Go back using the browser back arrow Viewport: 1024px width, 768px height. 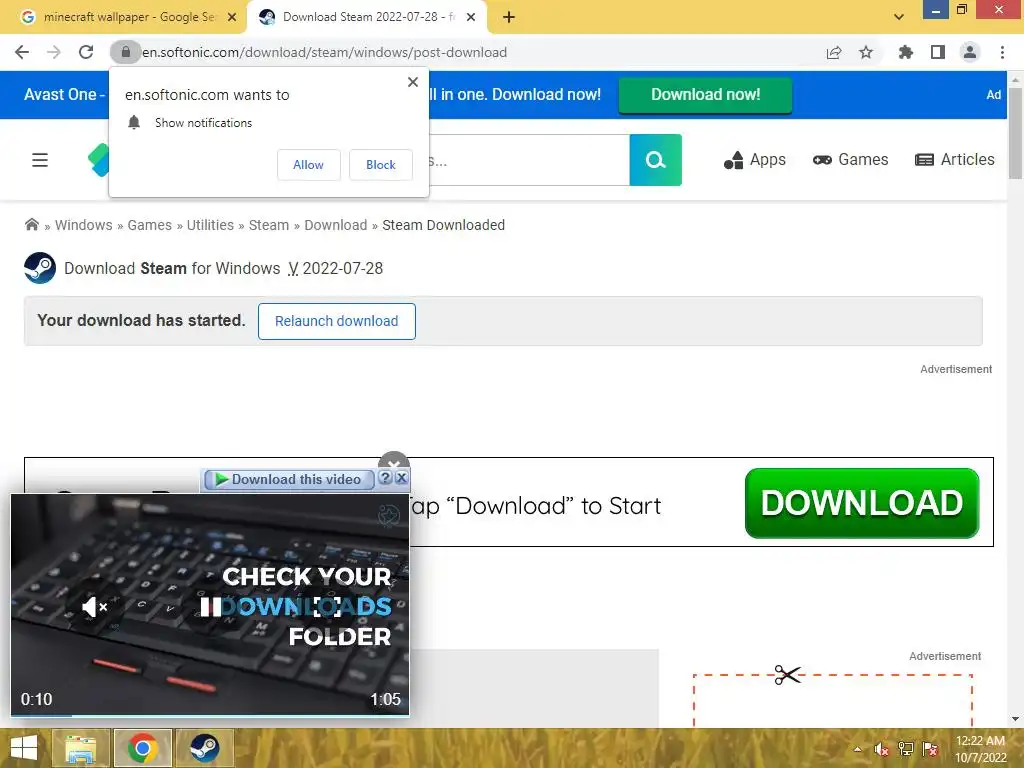tap(22, 52)
